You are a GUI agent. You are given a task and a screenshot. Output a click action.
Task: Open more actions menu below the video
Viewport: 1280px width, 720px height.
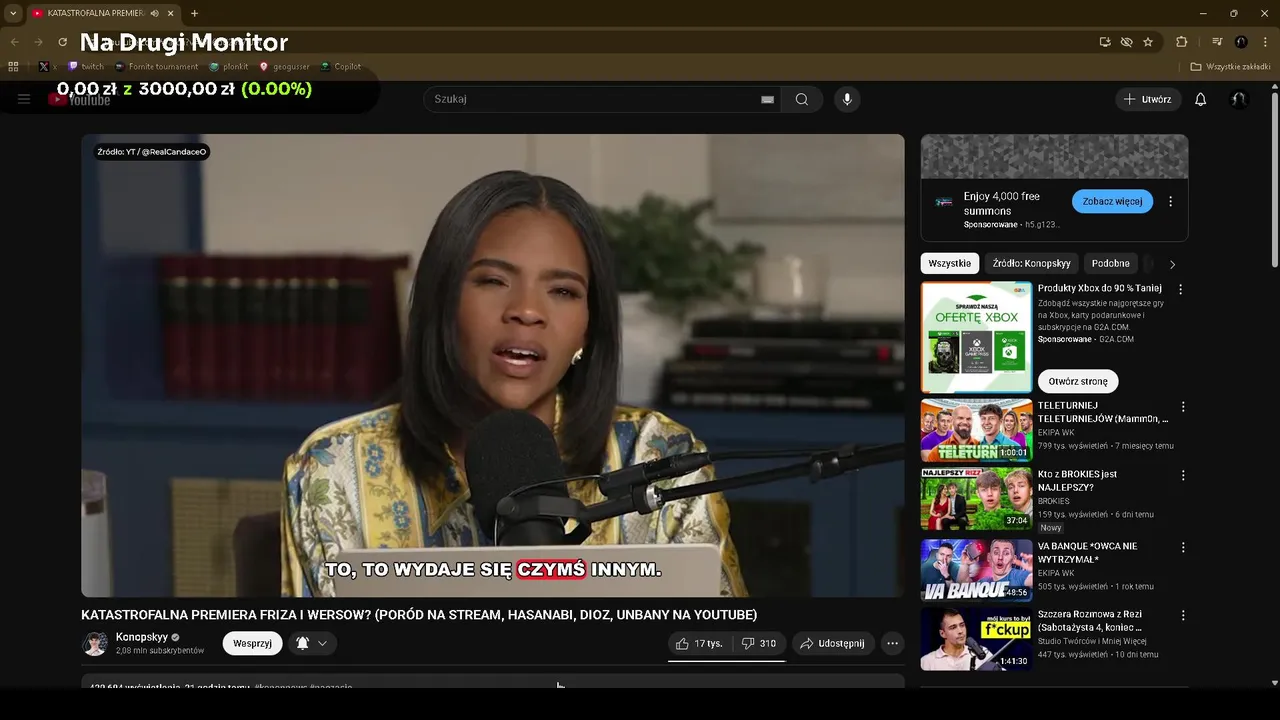pyautogui.click(x=893, y=643)
